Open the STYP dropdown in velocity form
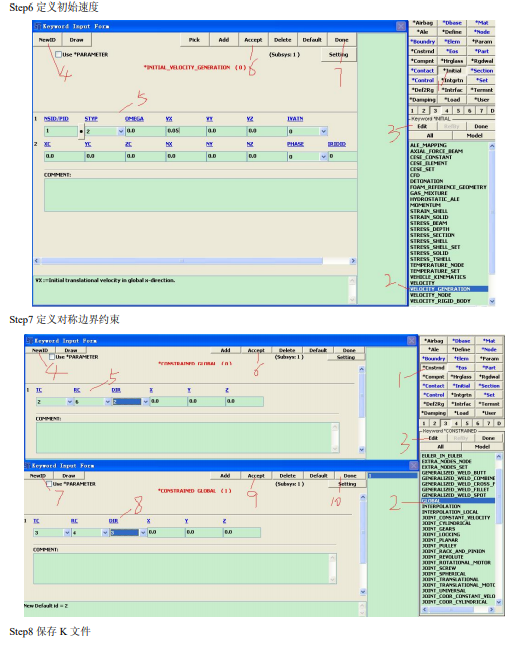The height and width of the screenshot is (655, 518). [121, 131]
